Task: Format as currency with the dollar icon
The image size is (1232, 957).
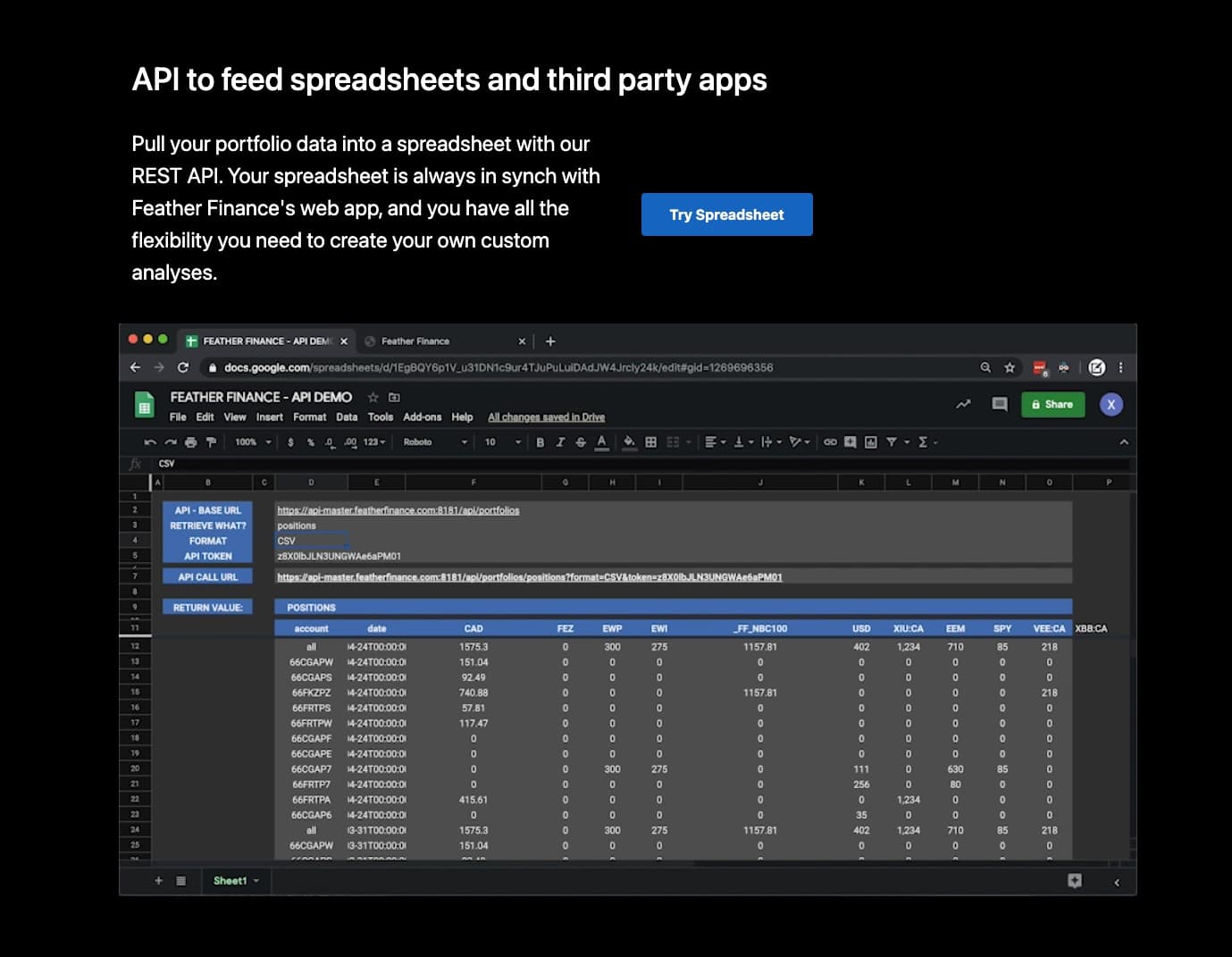Action: 290,442
